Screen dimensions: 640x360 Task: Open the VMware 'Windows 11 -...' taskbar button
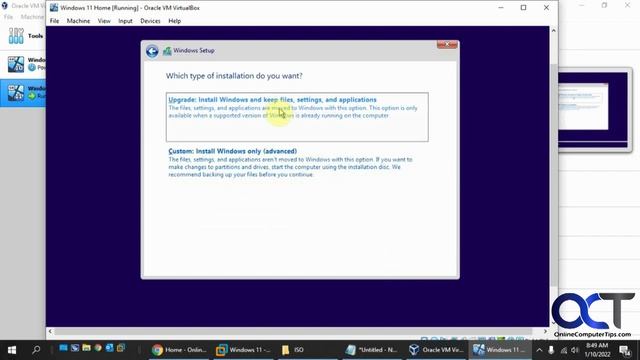point(243,350)
